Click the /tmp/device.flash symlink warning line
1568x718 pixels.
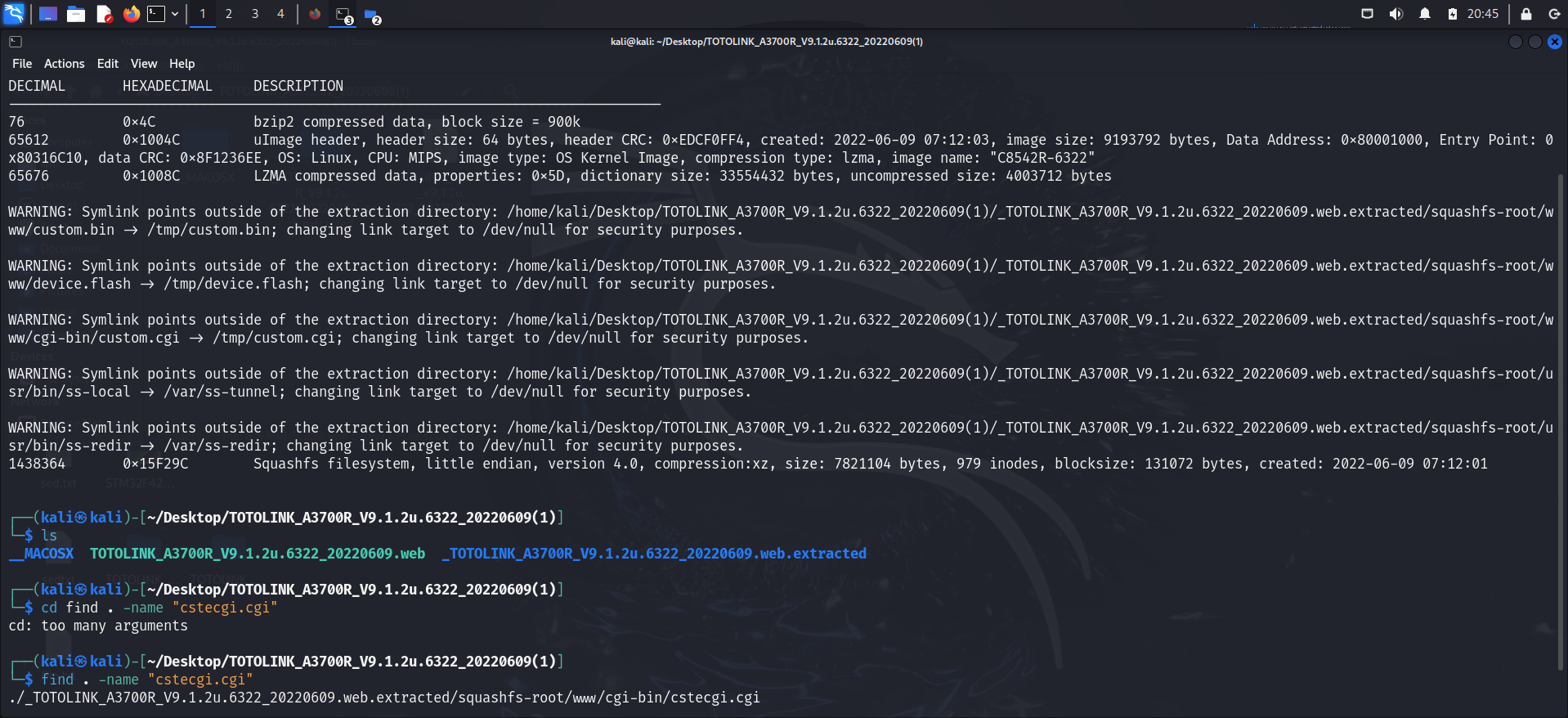[781, 275]
